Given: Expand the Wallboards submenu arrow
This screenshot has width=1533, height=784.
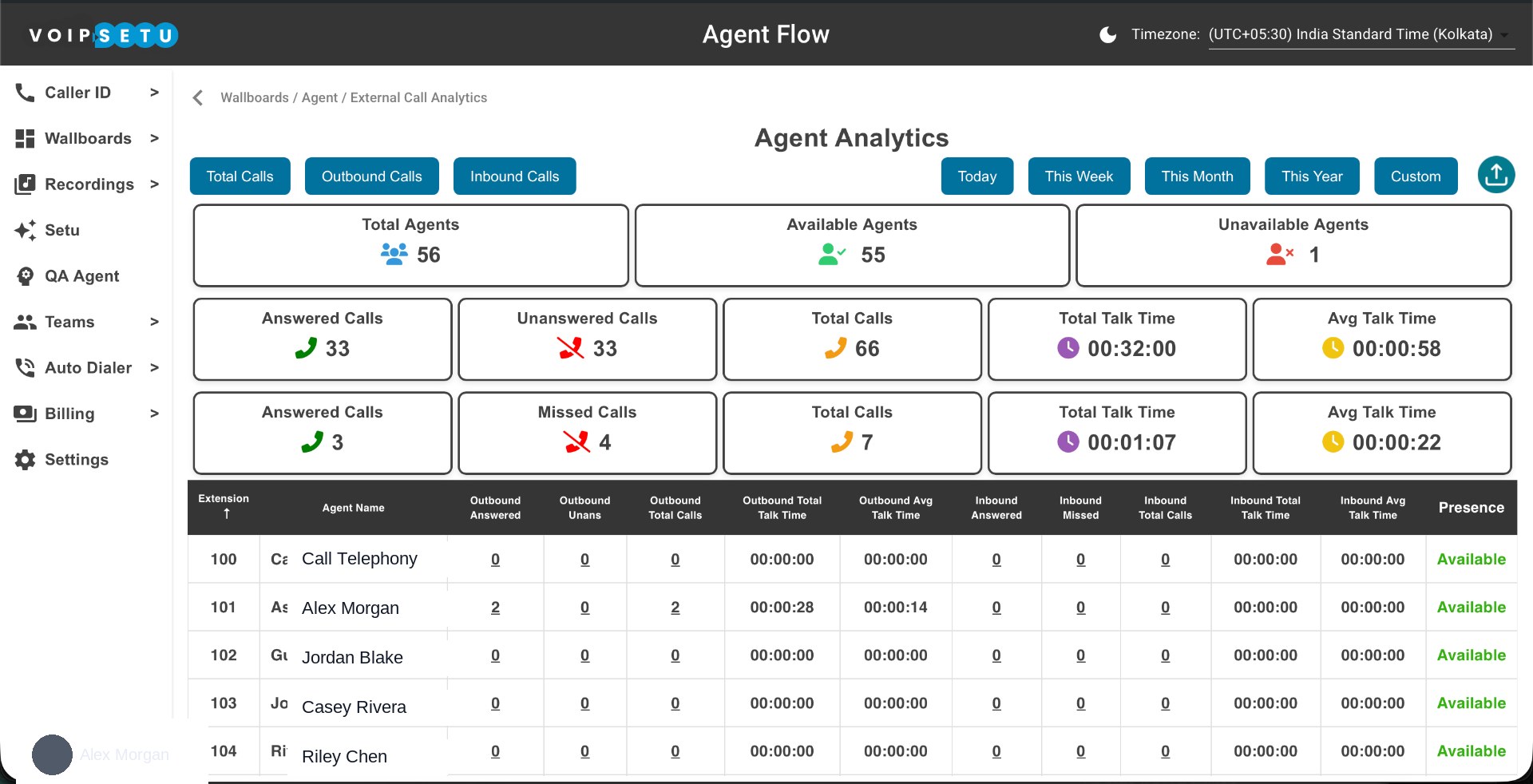Looking at the screenshot, I should tap(154, 138).
